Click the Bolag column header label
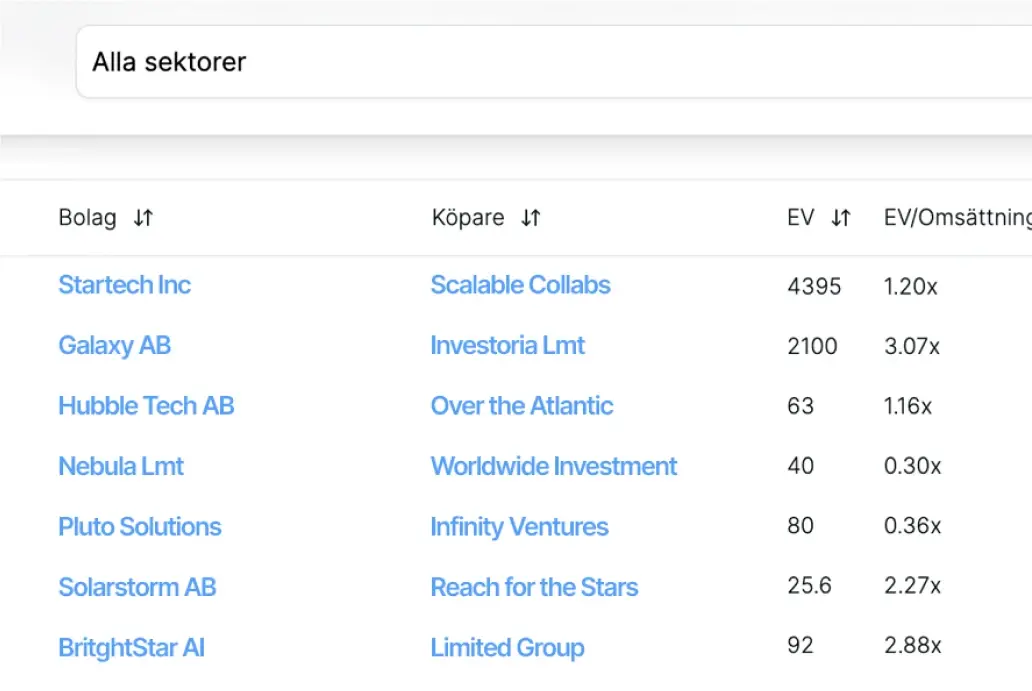This screenshot has width=1032, height=691. (87, 218)
